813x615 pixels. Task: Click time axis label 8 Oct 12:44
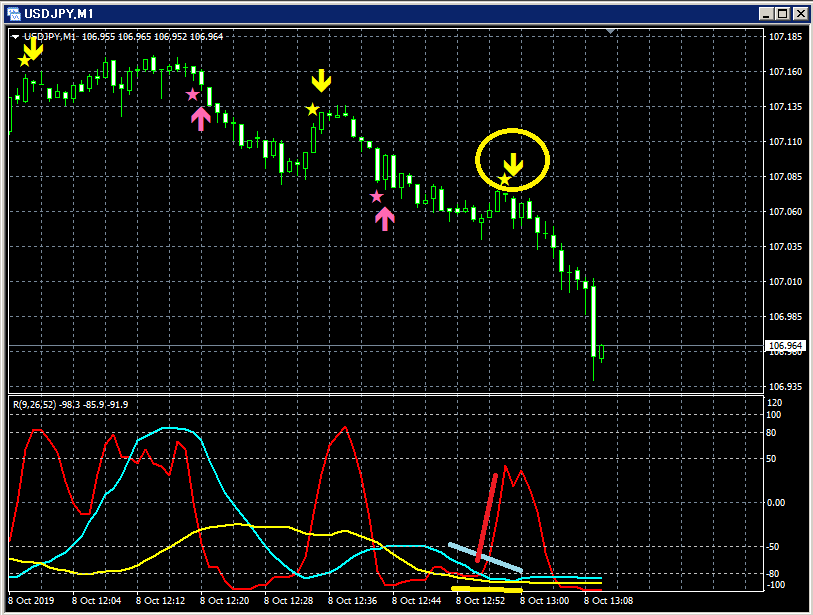coord(416,600)
